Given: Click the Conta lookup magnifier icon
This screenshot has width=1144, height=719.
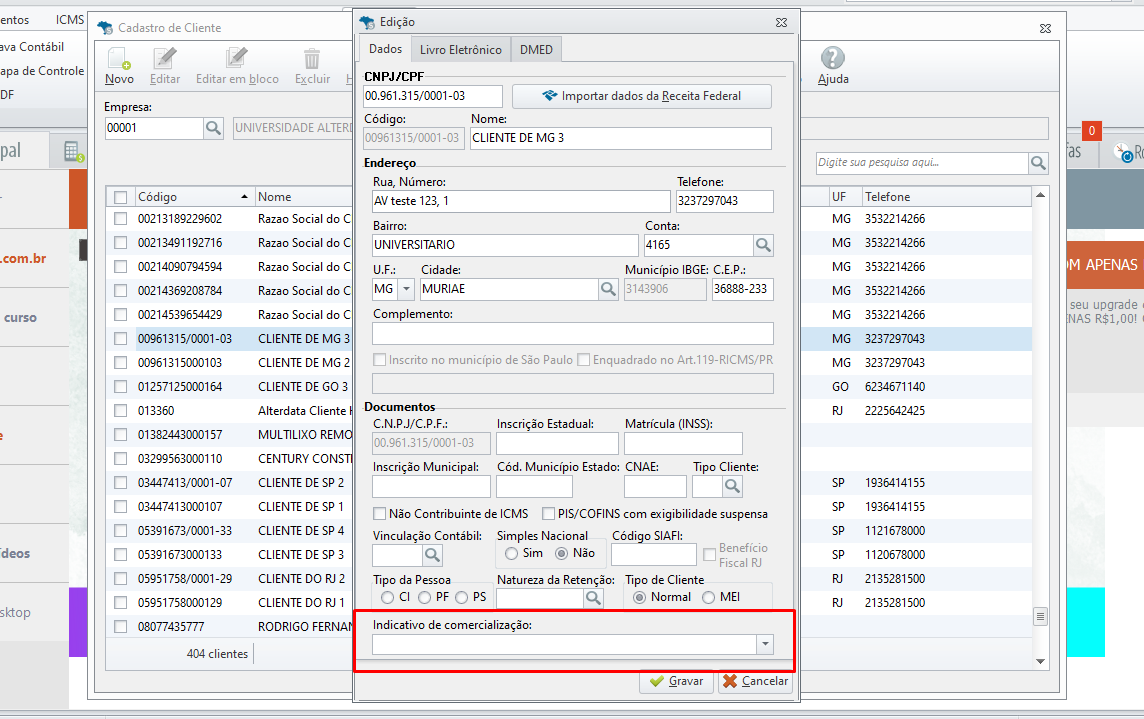Looking at the screenshot, I should tap(763, 245).
